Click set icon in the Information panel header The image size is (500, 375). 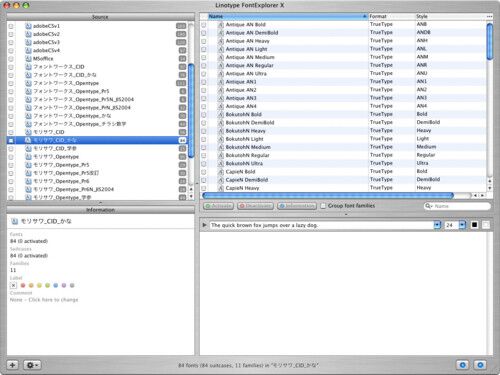(x=14, y=221)
